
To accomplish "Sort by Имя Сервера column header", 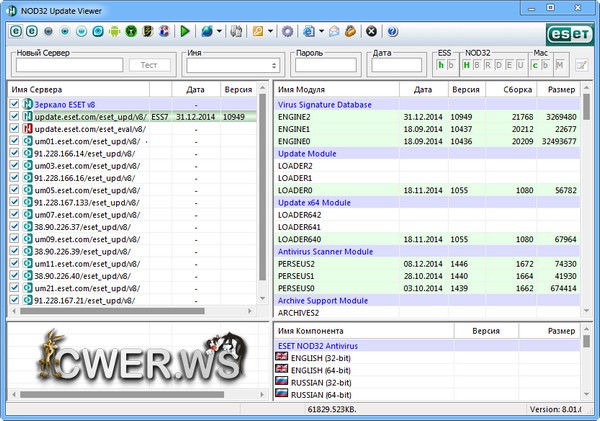I will click(80, 89).
